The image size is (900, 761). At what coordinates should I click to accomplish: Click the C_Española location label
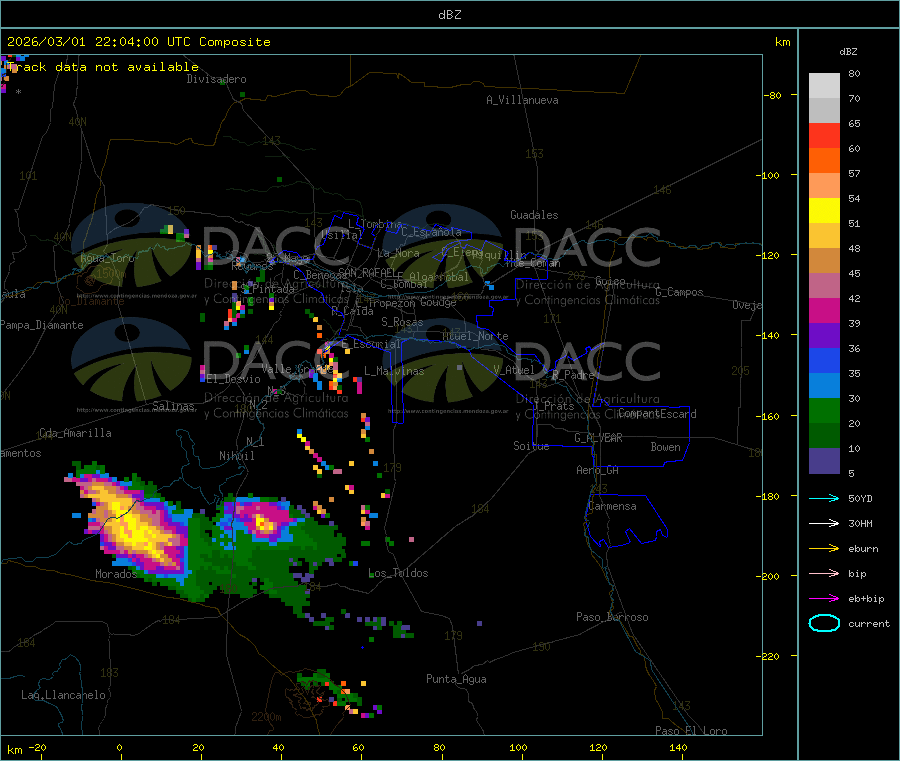click(431, 232)
